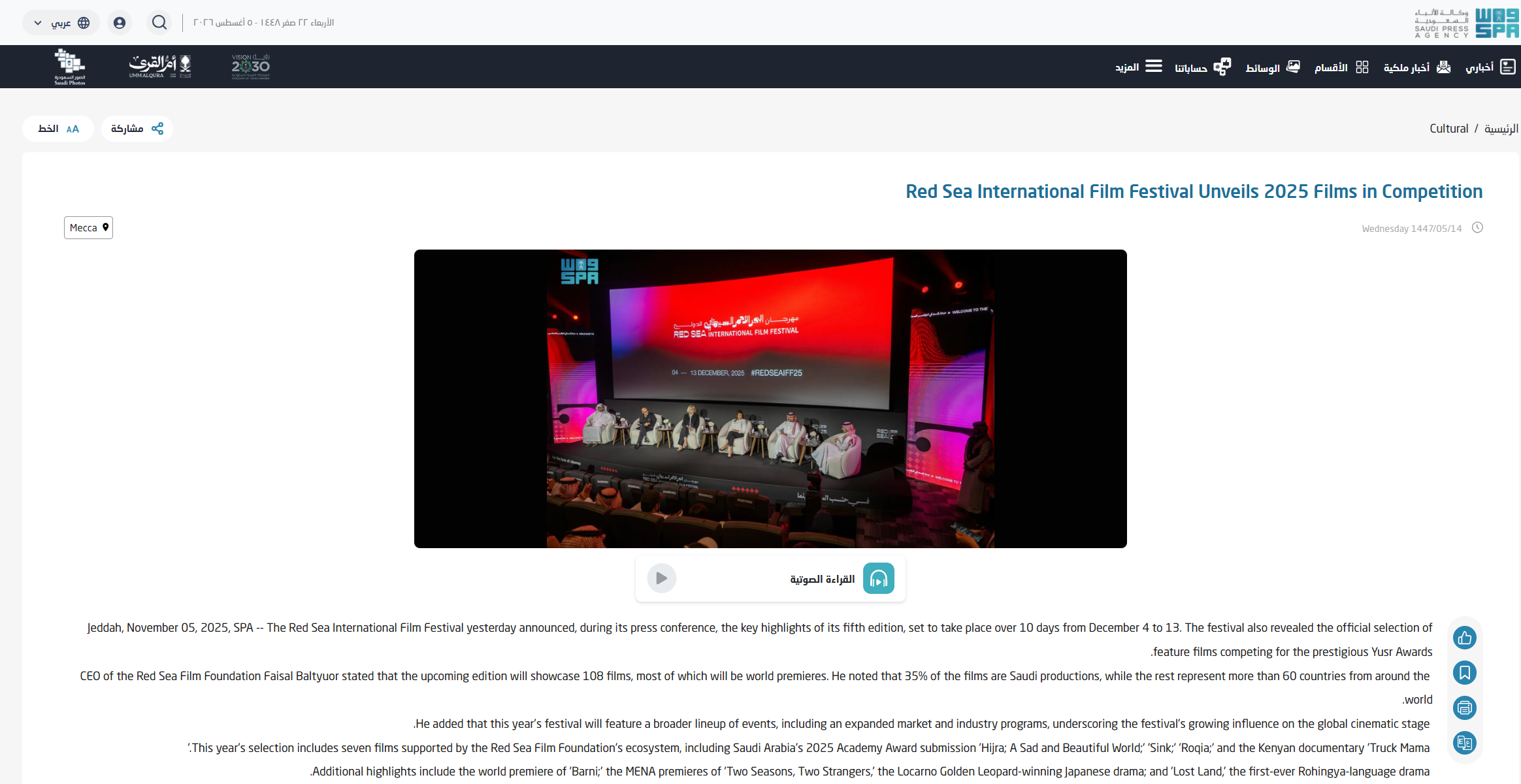Screen dimensions: 1521x784
Task: Open the Saudi Photos logo link
Action: click(70, 67)
